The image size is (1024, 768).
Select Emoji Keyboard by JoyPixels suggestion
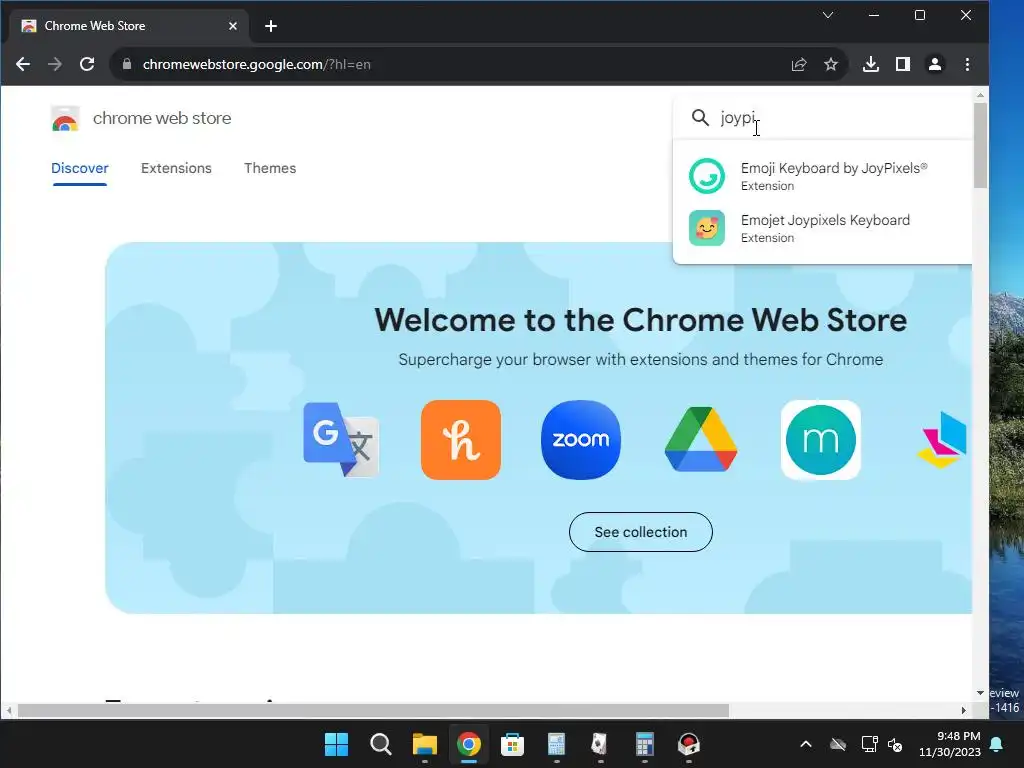[x=823, y=176]
